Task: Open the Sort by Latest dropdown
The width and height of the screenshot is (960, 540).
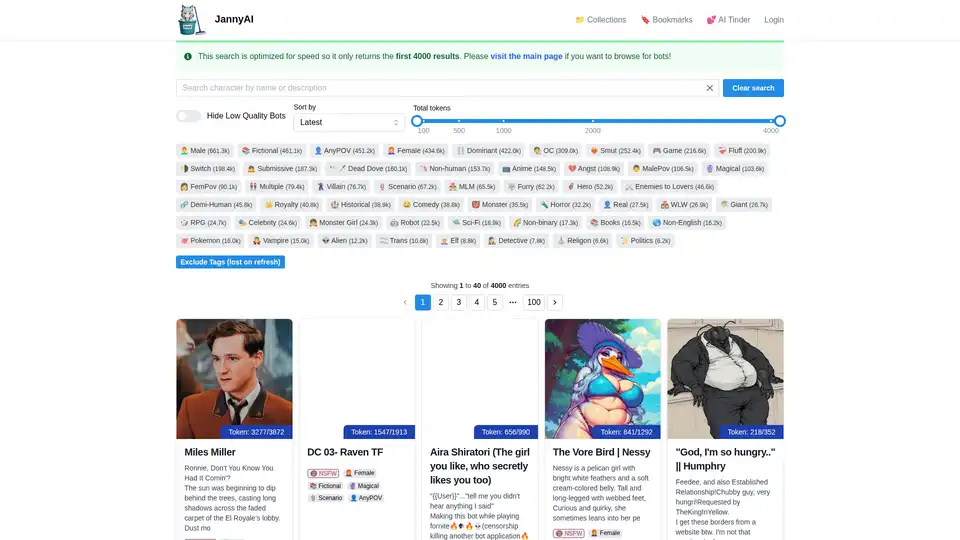Action: coord(349,122)
